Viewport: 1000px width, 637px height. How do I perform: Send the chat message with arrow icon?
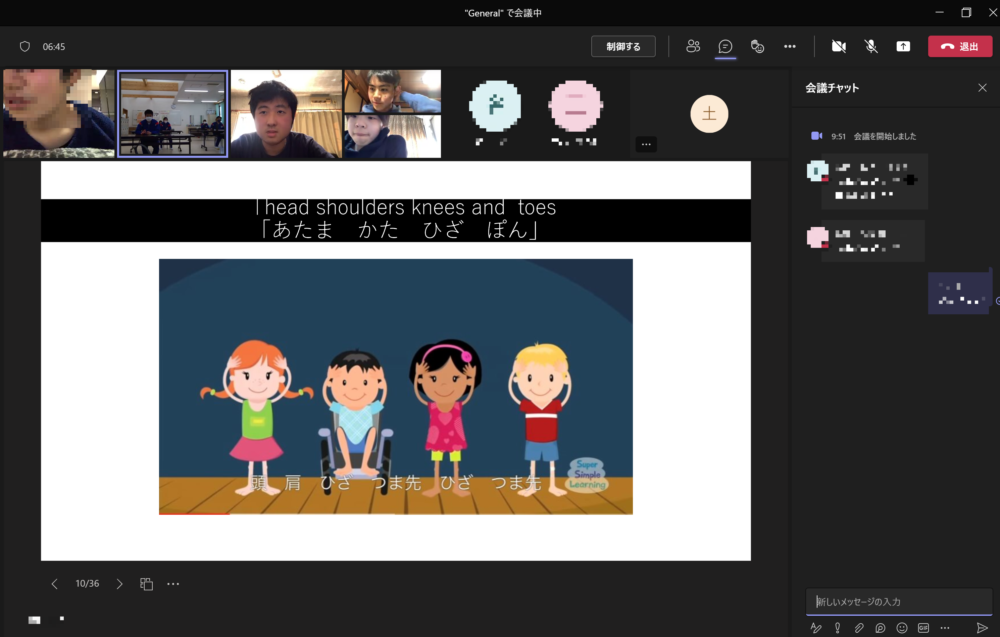pyautogui.click(x=982, y=628)
